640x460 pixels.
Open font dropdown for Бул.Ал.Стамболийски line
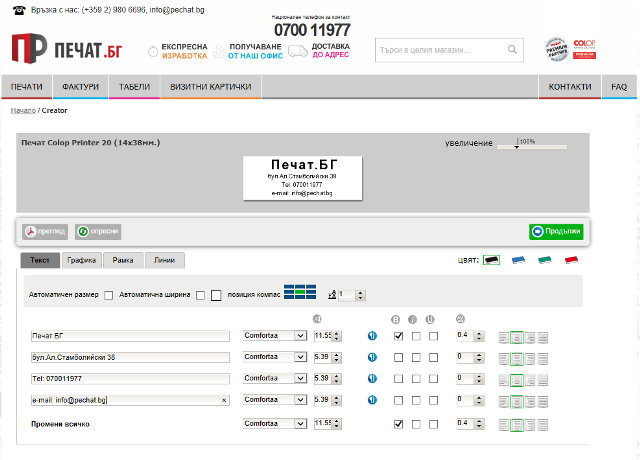[x=275, y=357]
